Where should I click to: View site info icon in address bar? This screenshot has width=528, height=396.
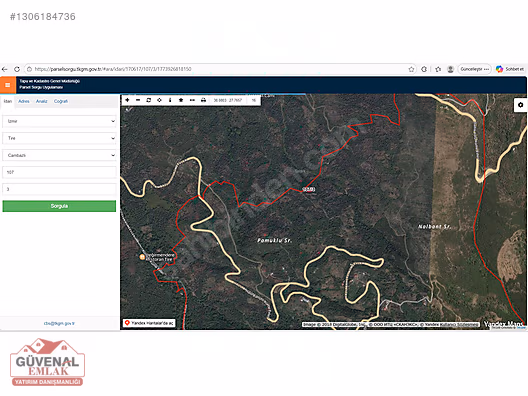coord(29,69)
